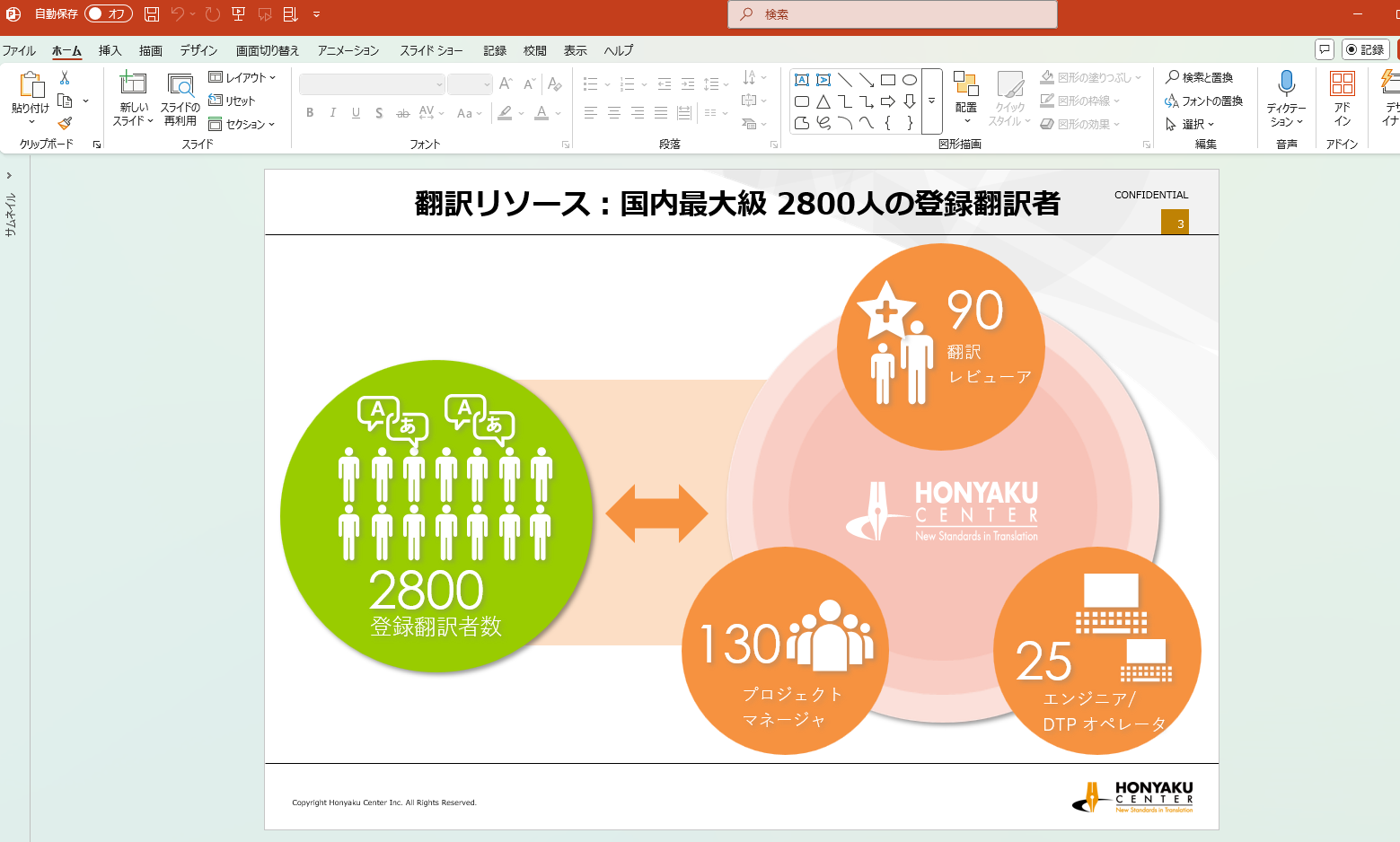The height and width of the screenshot is (842, 1400).
Task: Switch to the Transitions (画面切り替え) tab
Action: click(268, 50)
